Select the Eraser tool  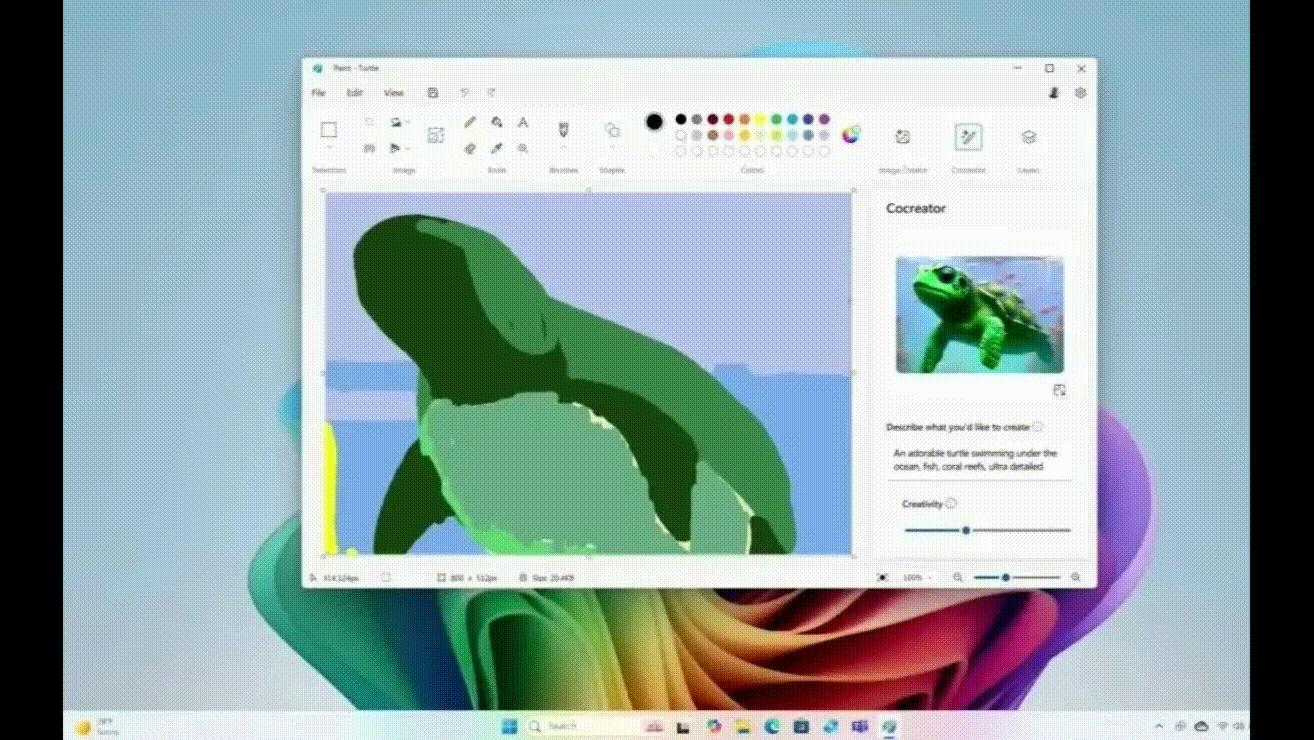coord(470,148)
